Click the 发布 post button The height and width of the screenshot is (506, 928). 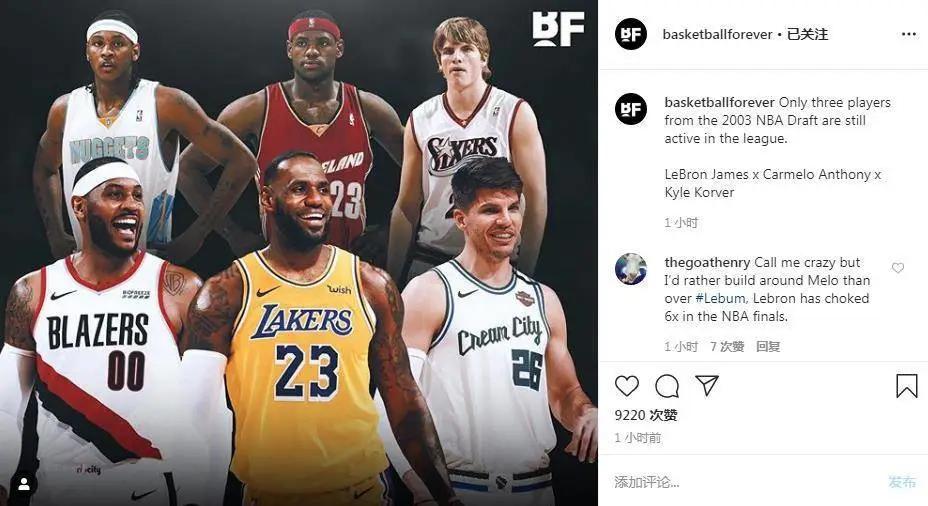902,482
